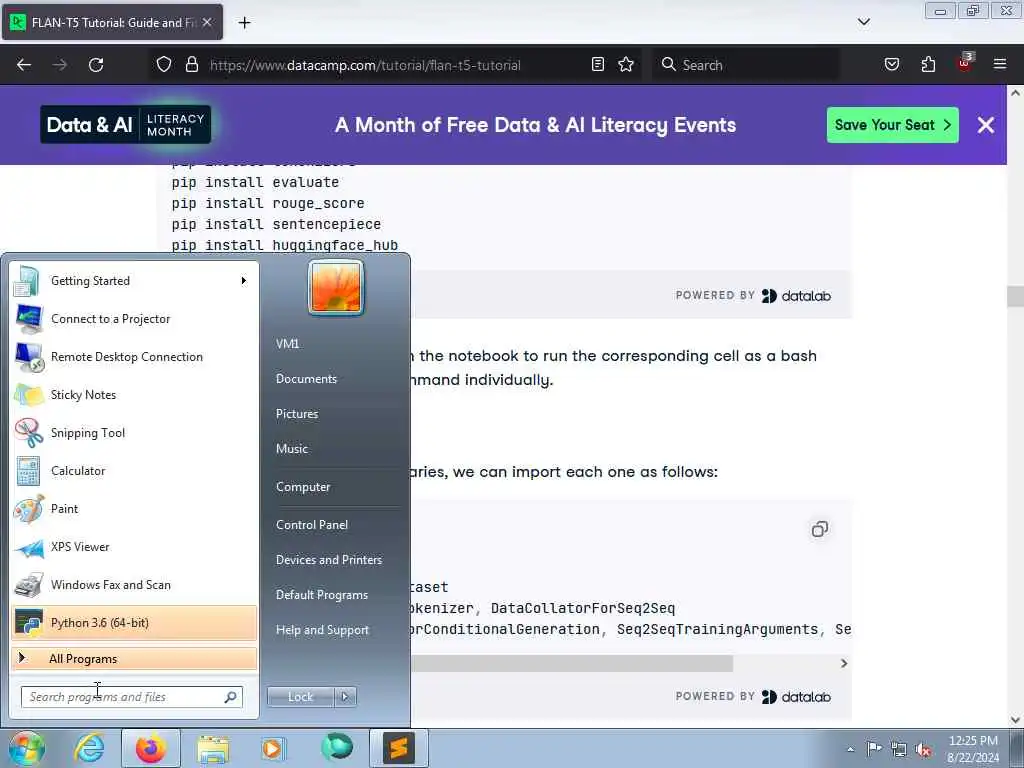Open the Pocket save icon
The height and width of the screenshot is (768, 1024).
(891, 64)
